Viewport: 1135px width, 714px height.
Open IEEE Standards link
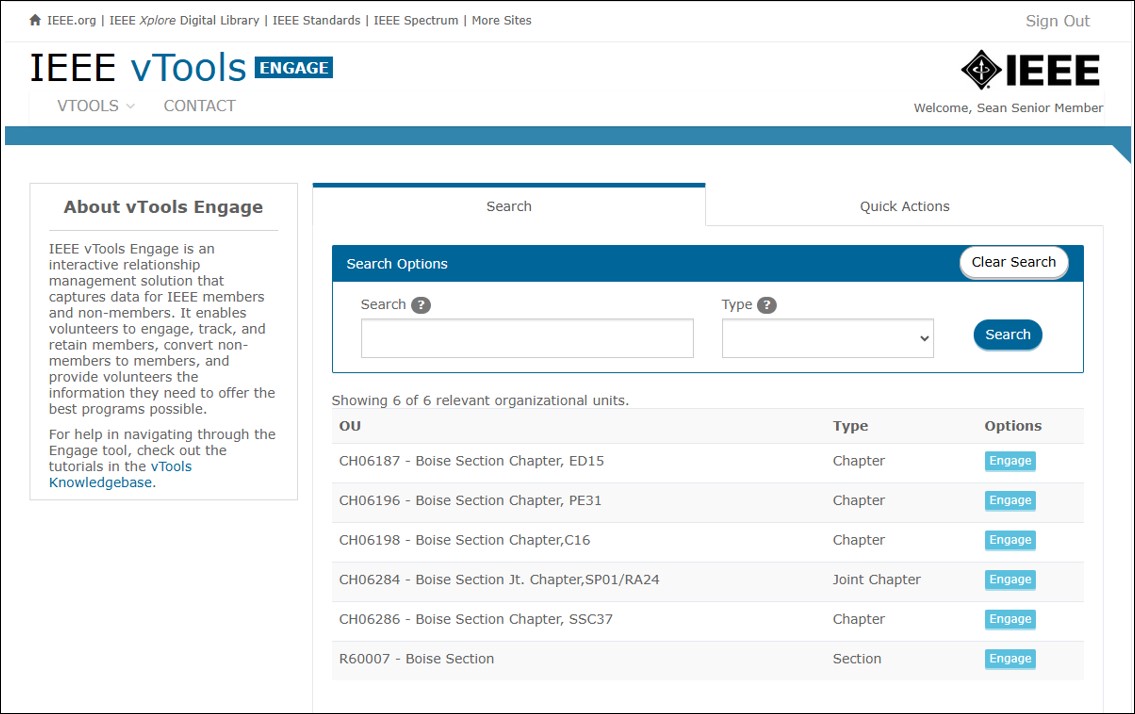point(316,20)
